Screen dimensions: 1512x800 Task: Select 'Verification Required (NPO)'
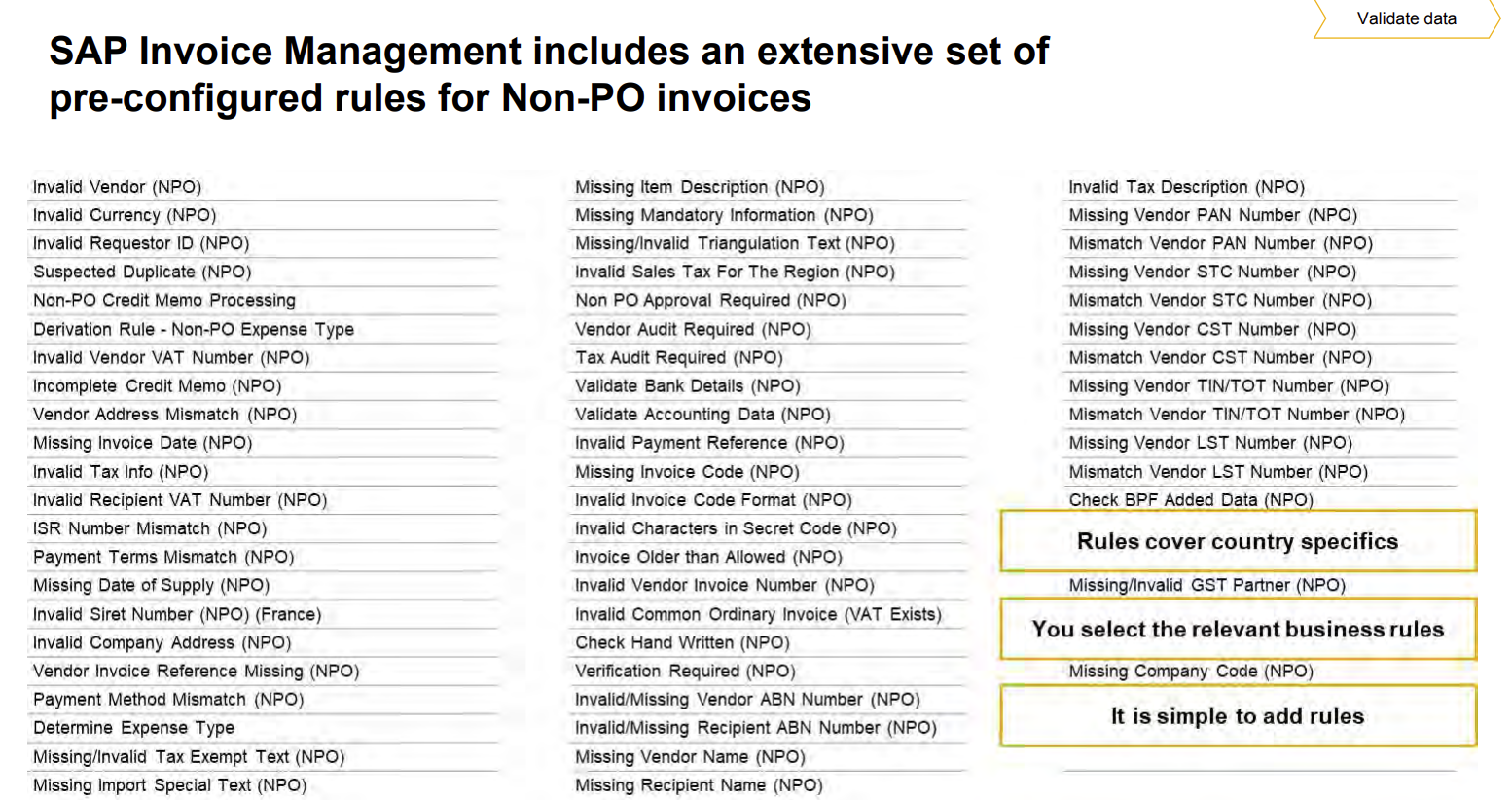[x=685, y=671]
